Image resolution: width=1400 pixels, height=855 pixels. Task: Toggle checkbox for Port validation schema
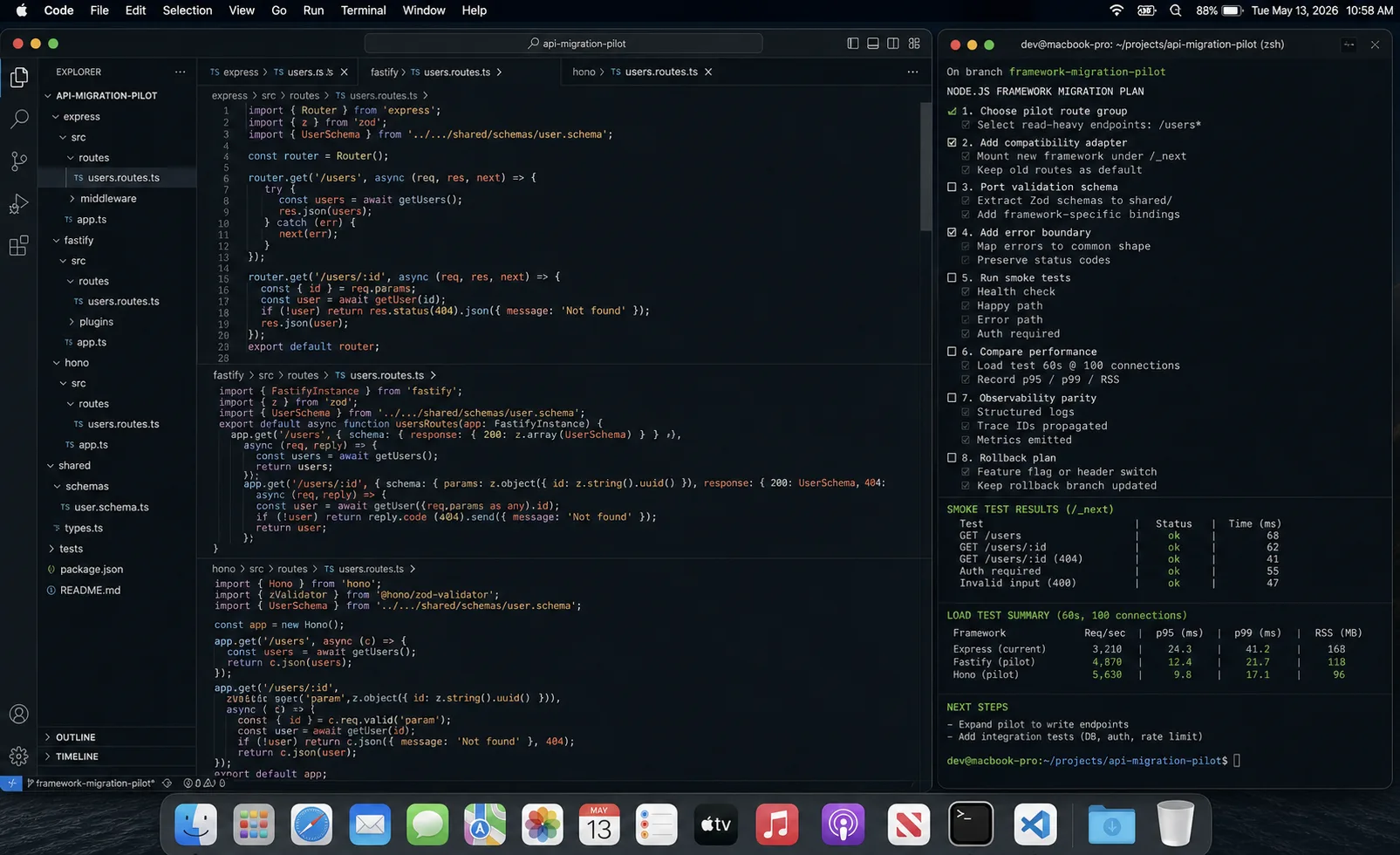click(952, 187)
